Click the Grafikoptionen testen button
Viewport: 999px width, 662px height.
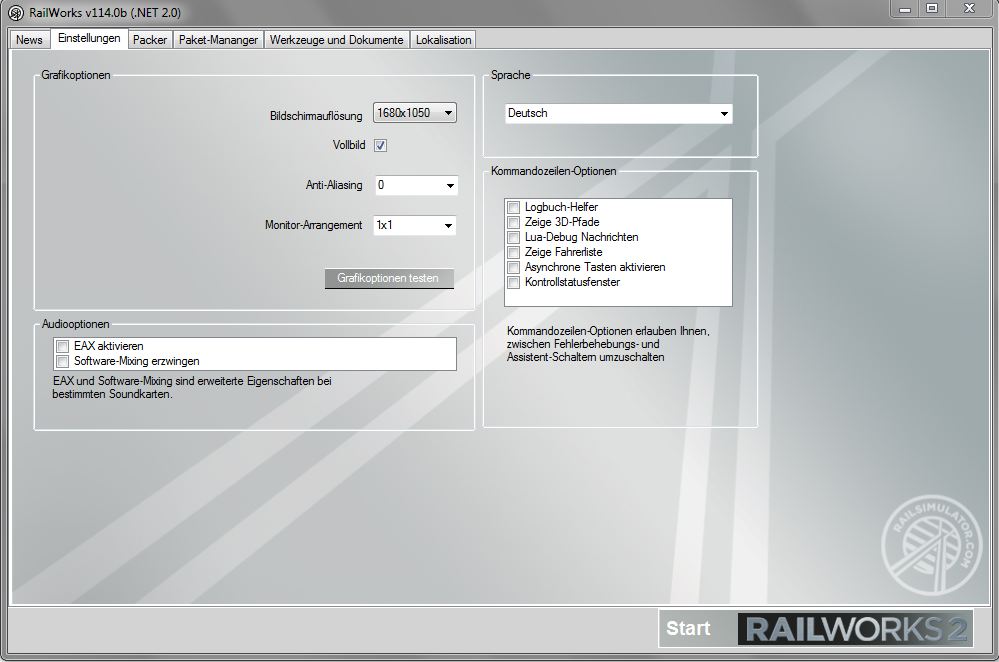pyautogui.click(x=389, y=278)
